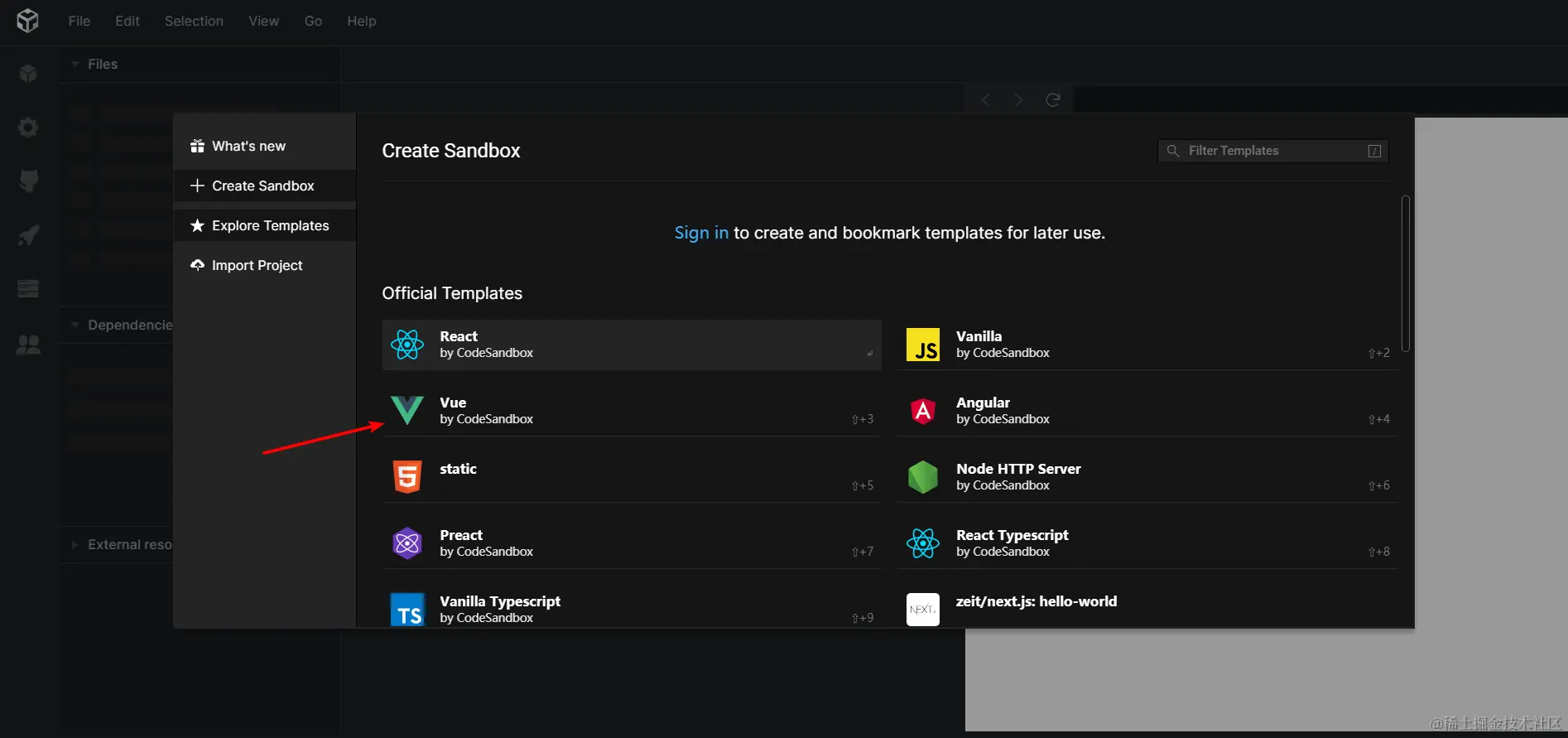Expand the External resources section
1568x738 pixels.
pos(75,544)
